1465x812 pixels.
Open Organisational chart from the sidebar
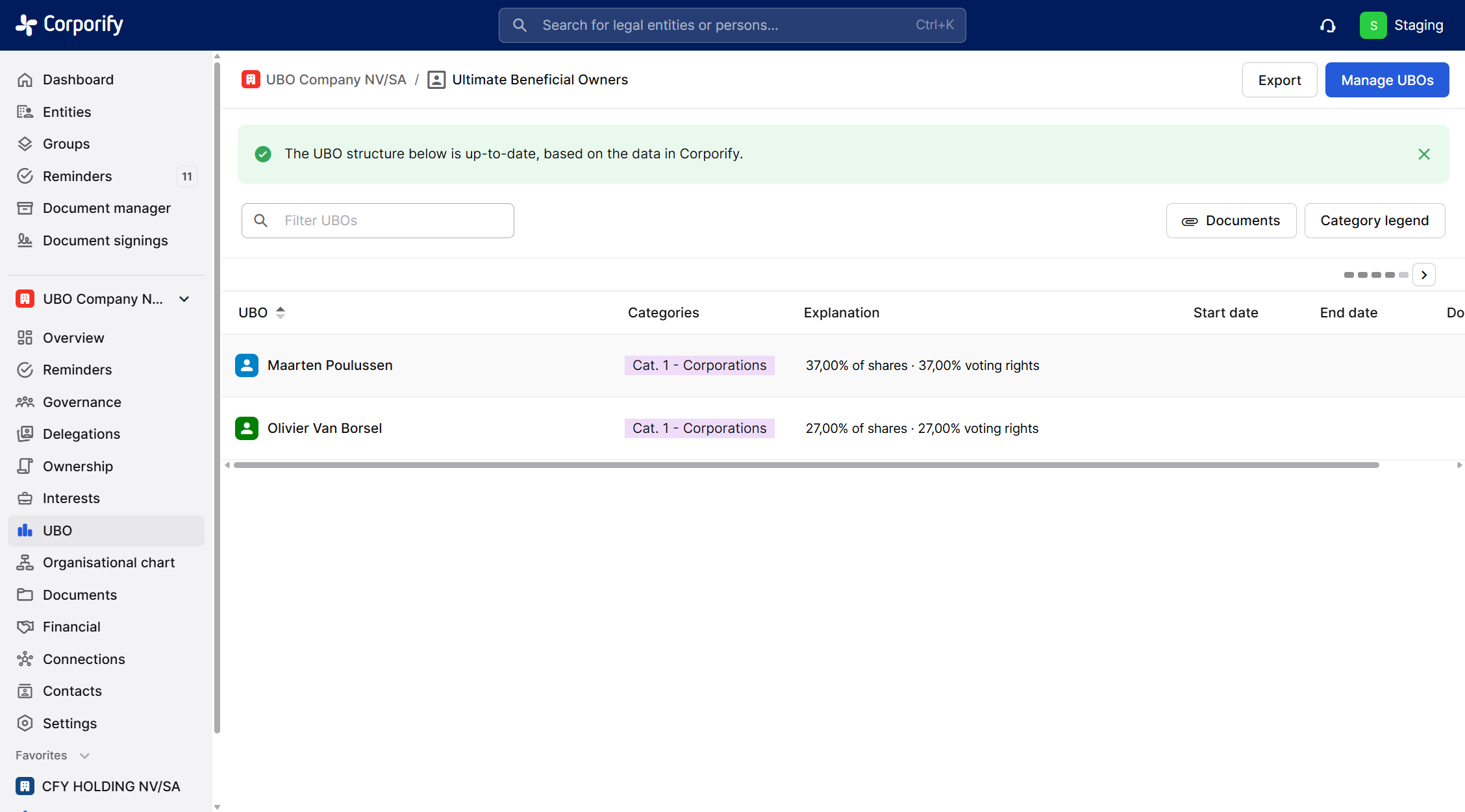[x=108, y=563]
